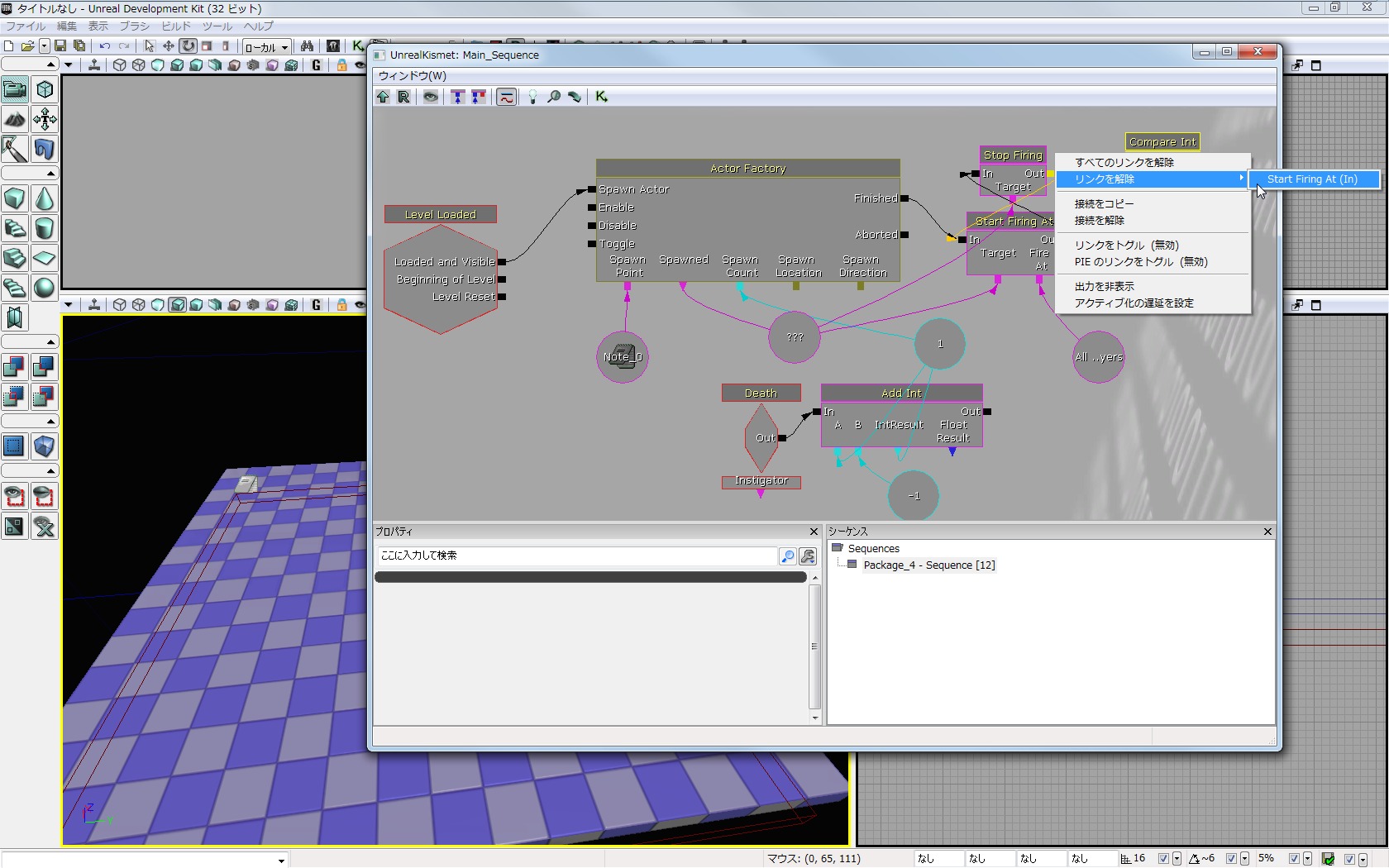The width and height of the screenshot is (1389, 868).
Task: Open the ウィンドウ(W) menu in Kismet
Action: point(412,75)
